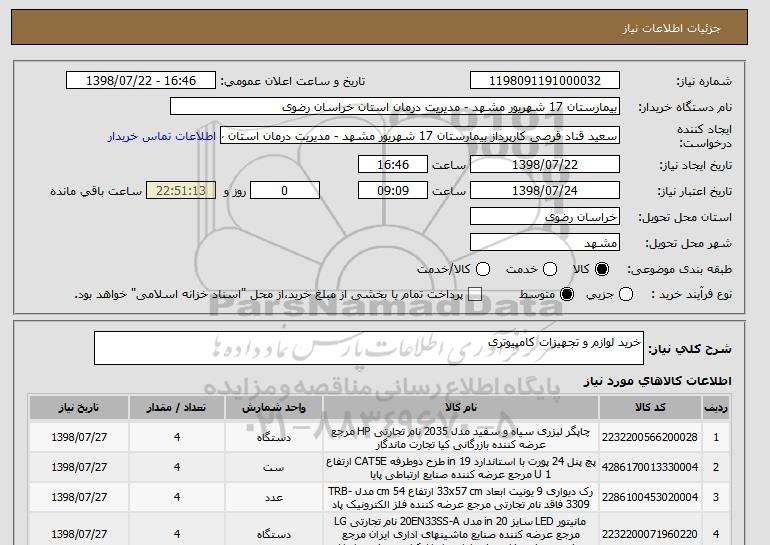Choose the جزیی purchase process option
Viewport: 770px width, 545px height.
[626, 295]
